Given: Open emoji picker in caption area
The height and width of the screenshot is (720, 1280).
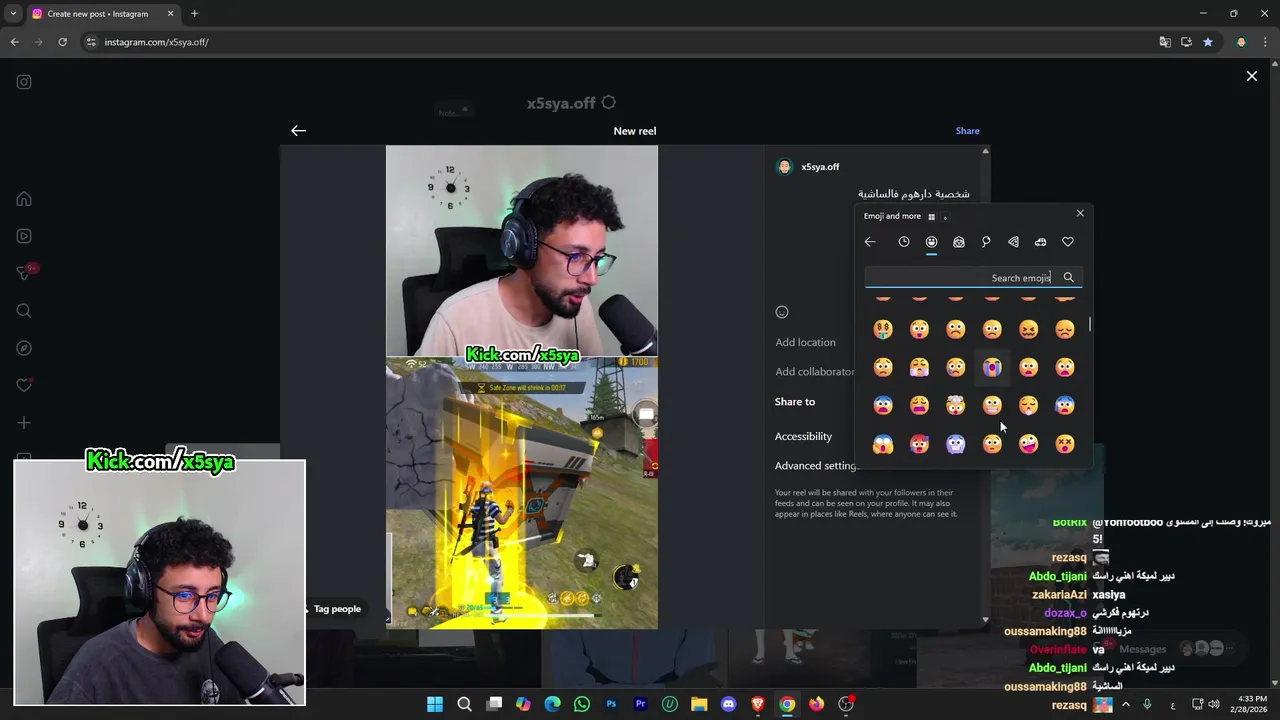Looking at the screenshot, I should pyautogui.click(x=782, y=312).
